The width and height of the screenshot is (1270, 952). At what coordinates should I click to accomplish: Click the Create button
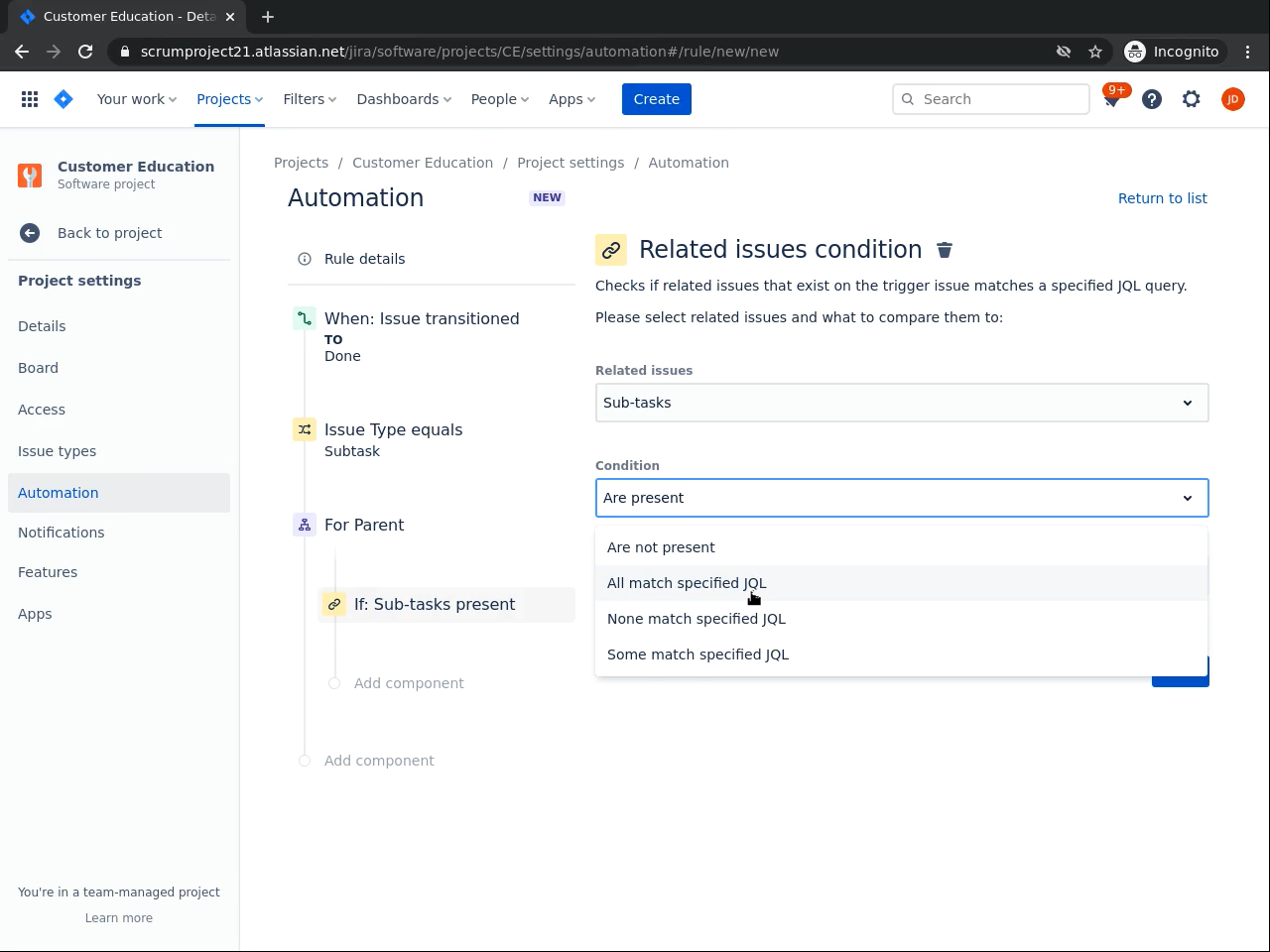coord(656,99)
